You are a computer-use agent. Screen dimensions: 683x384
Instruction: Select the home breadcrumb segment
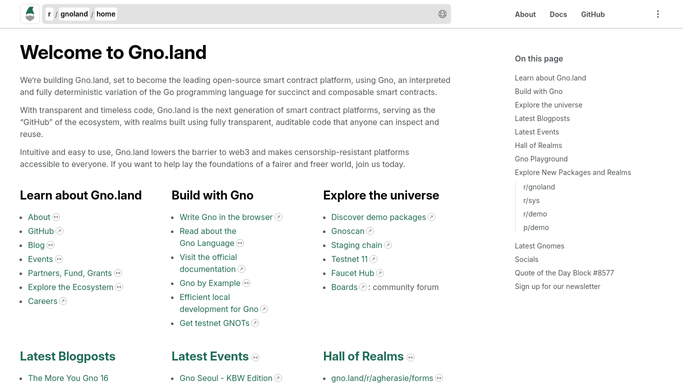coord(106,14)
